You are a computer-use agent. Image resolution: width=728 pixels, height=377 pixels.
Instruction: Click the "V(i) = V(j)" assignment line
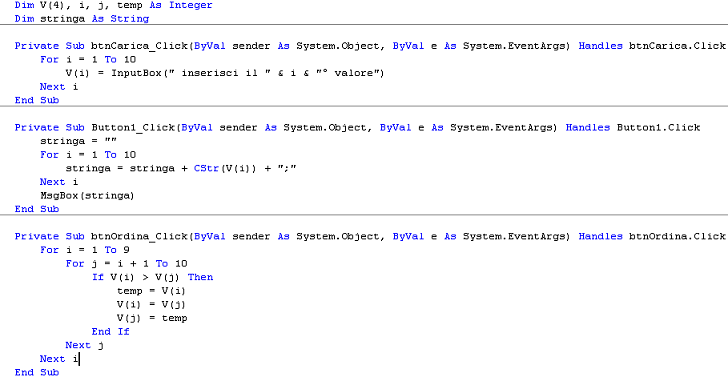(151, 305)
